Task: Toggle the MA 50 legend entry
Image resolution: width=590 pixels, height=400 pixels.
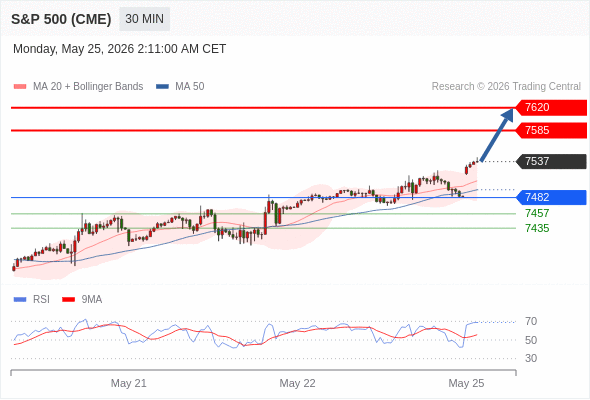Action: point(180,87)
